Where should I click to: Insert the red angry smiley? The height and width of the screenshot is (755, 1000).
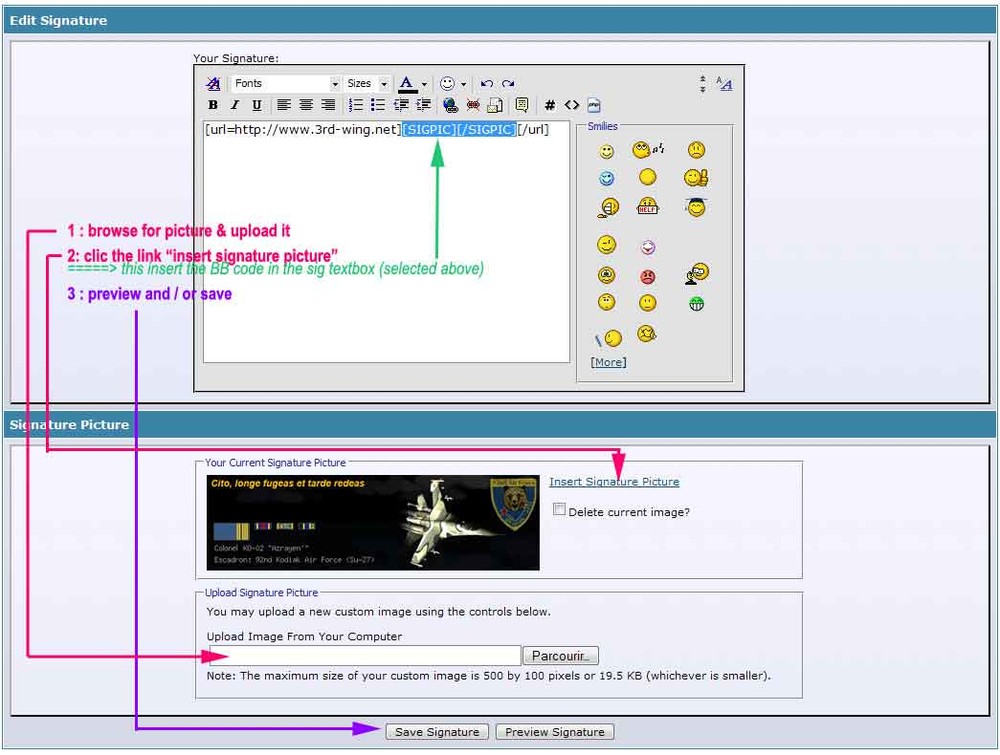[x=647, y=277]
